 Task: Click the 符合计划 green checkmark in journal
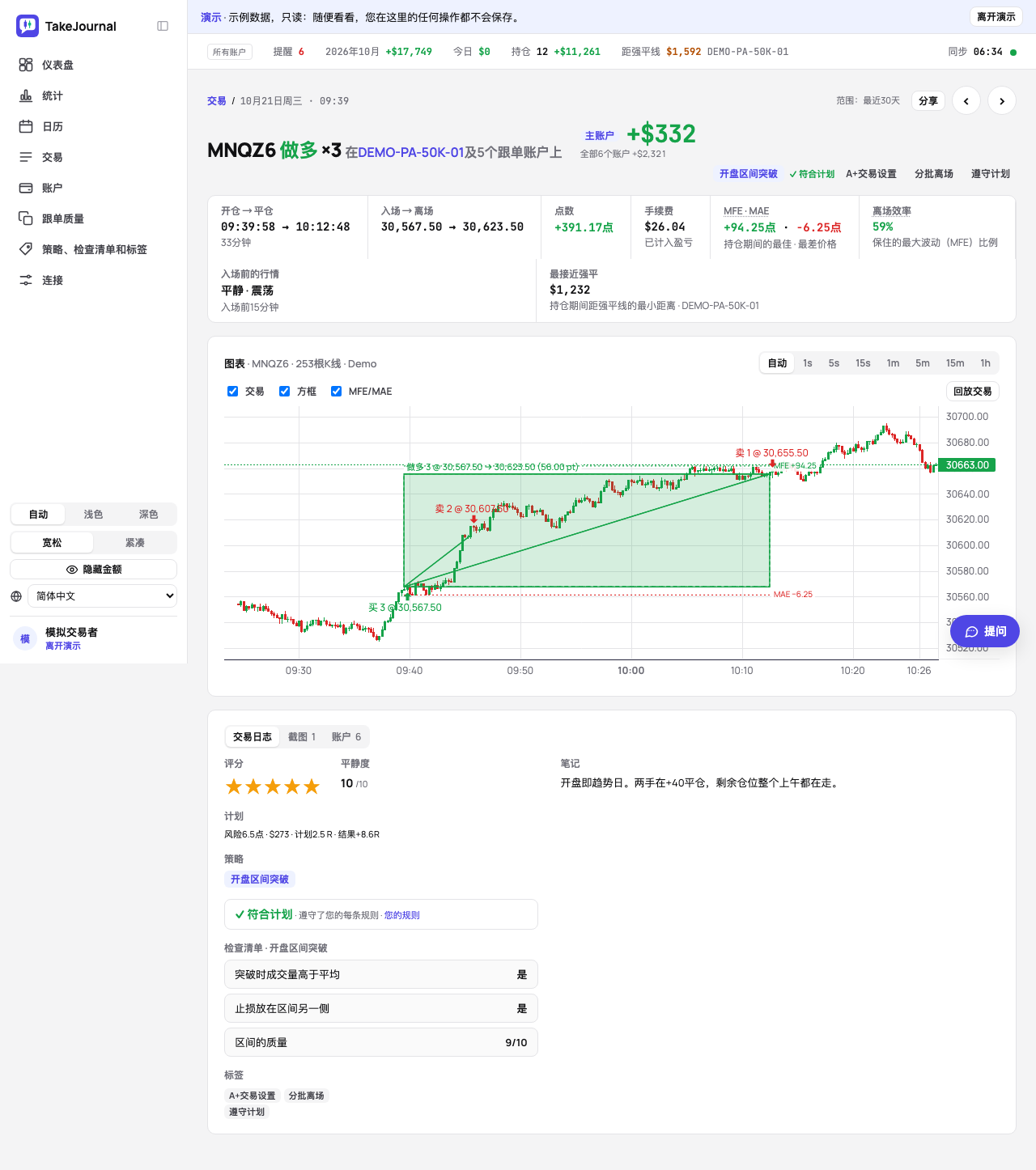240,914
